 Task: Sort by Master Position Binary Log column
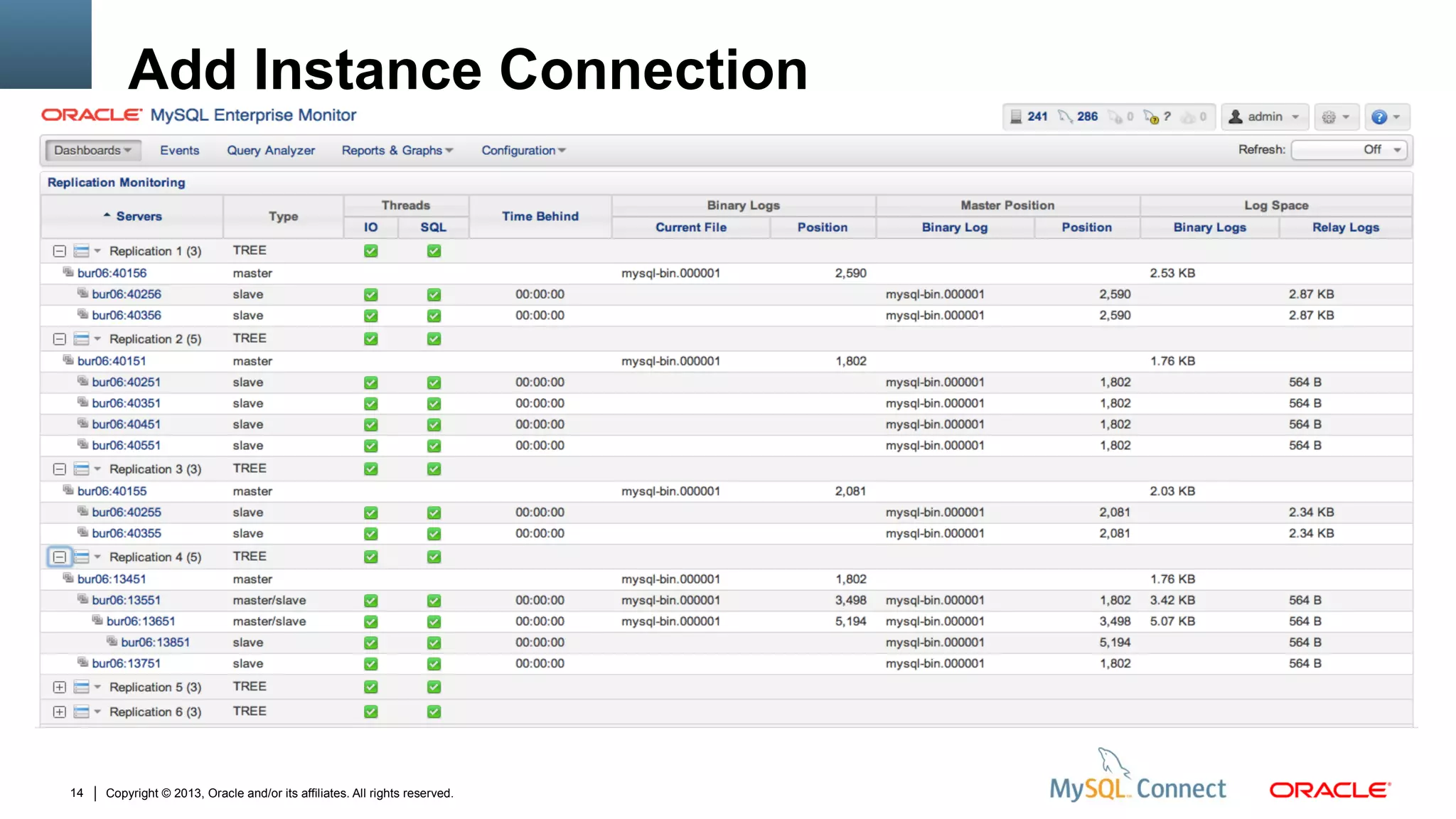[x=955, y=227]
